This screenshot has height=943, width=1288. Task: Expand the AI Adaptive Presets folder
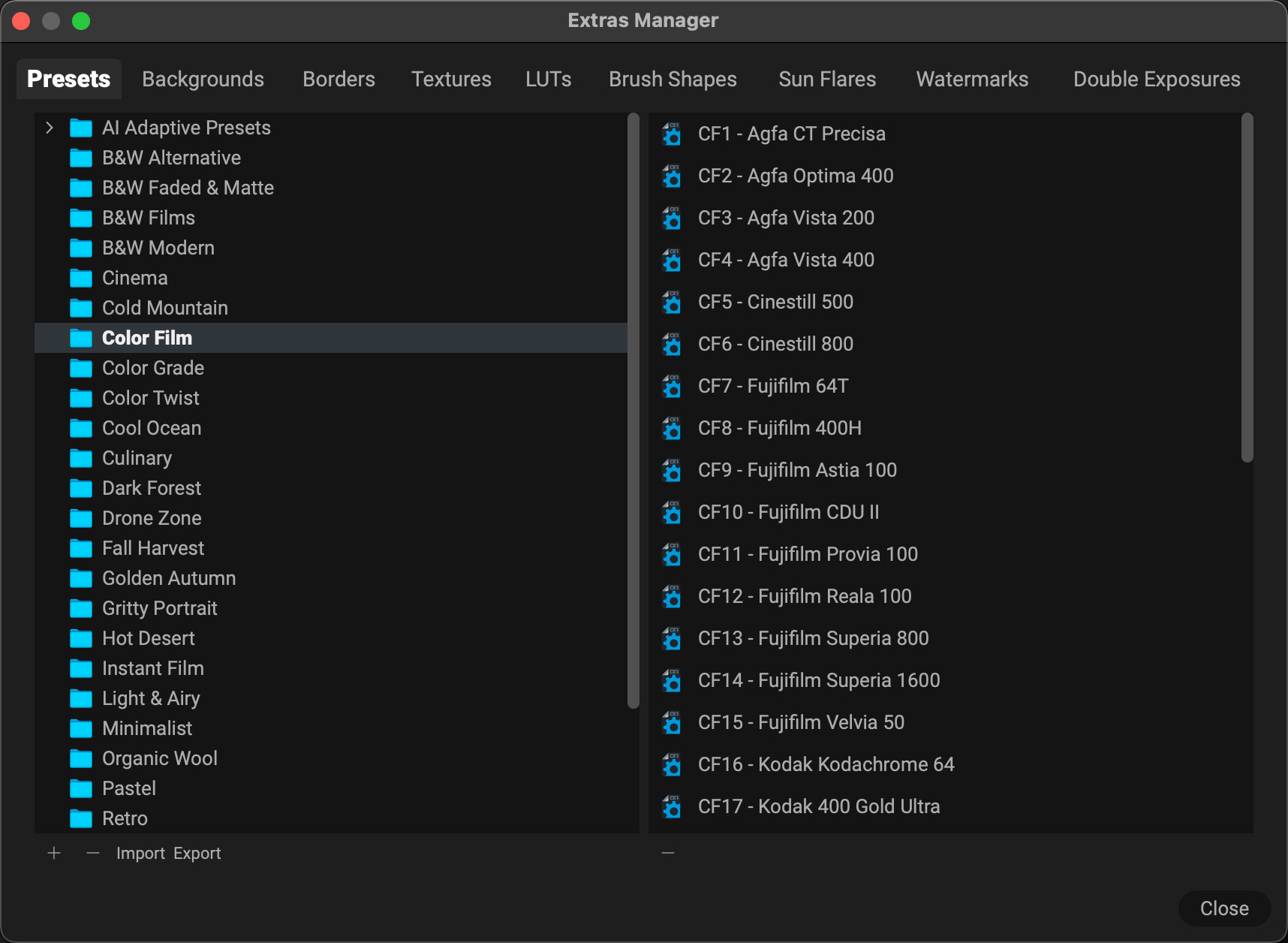[x=50, y=128]
